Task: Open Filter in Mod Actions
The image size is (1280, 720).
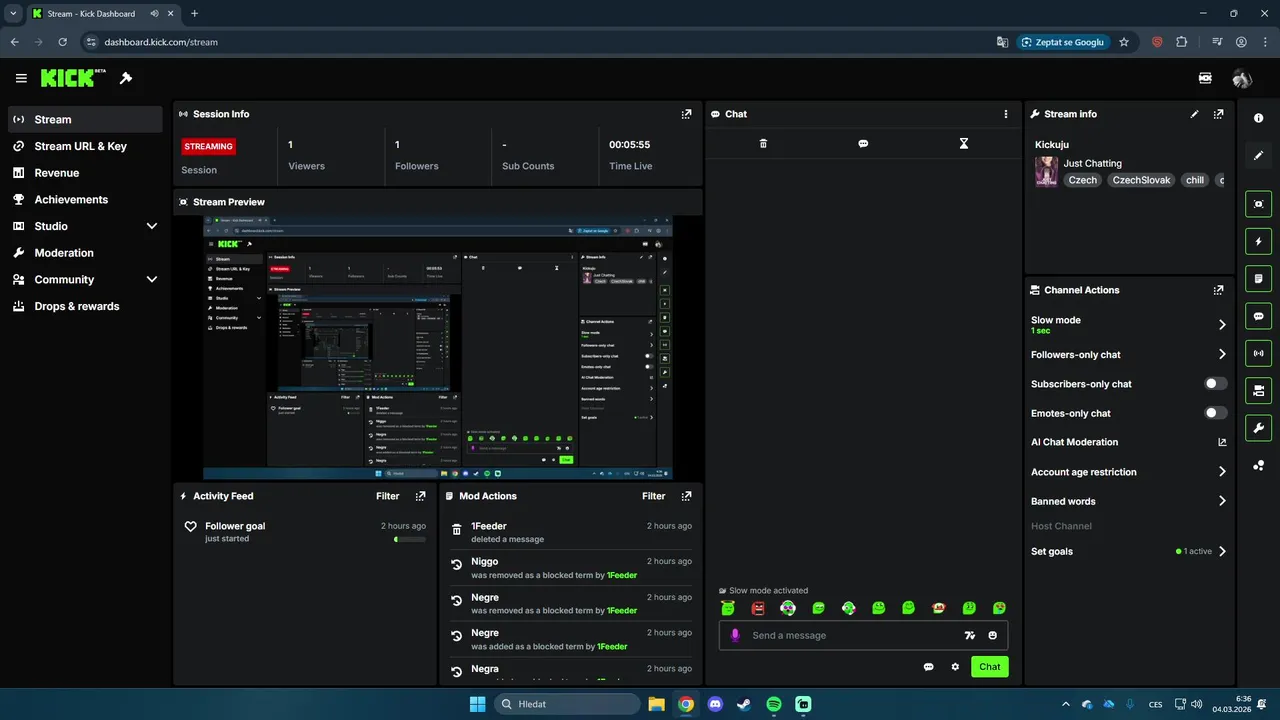Action: pos(654,496)
